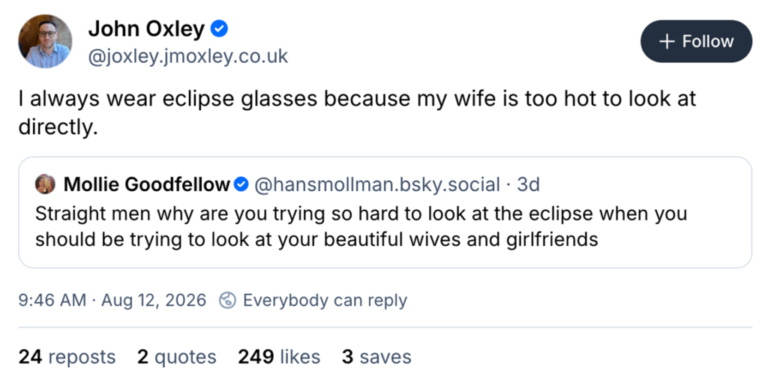Open the Mollie Goodfellow name in quoted post
The image size is (768, 377).
pos(147,185)
